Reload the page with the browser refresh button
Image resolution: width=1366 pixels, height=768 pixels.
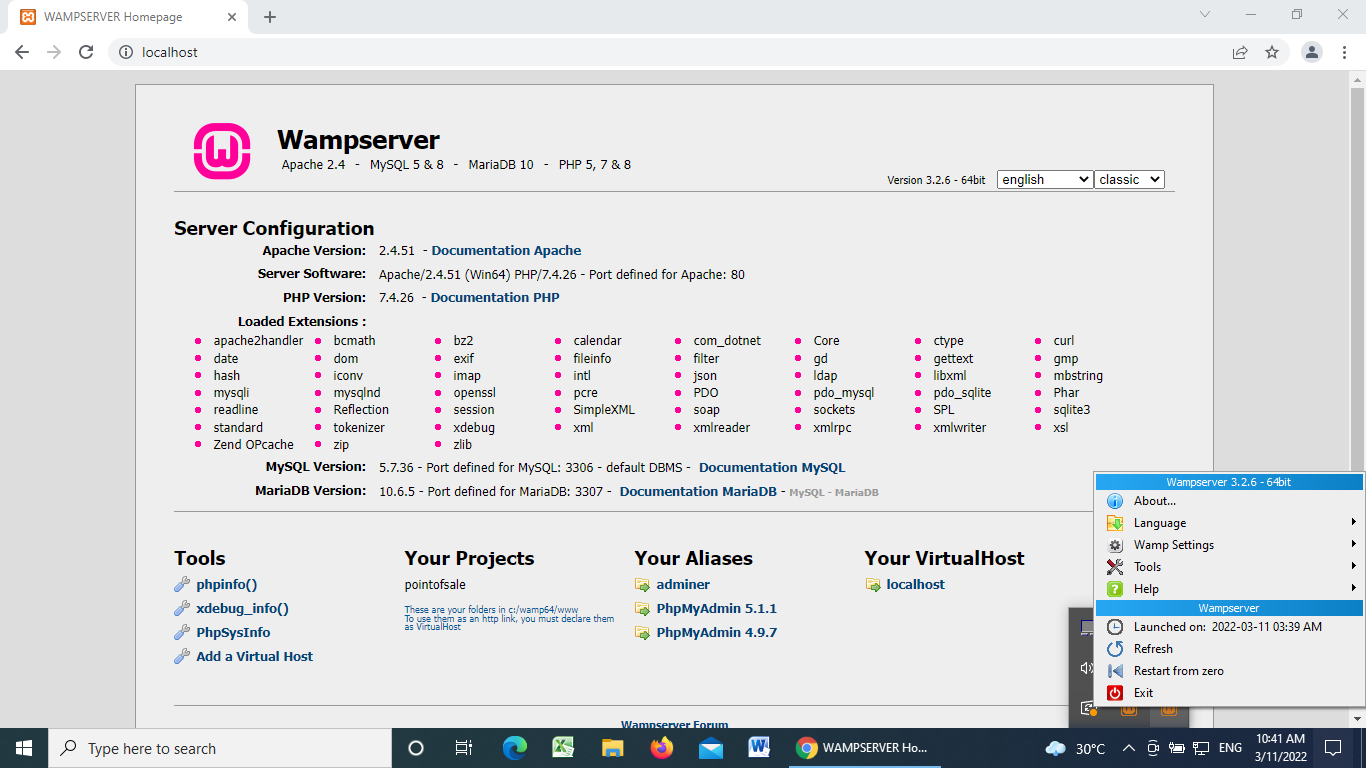coord(86,52)
